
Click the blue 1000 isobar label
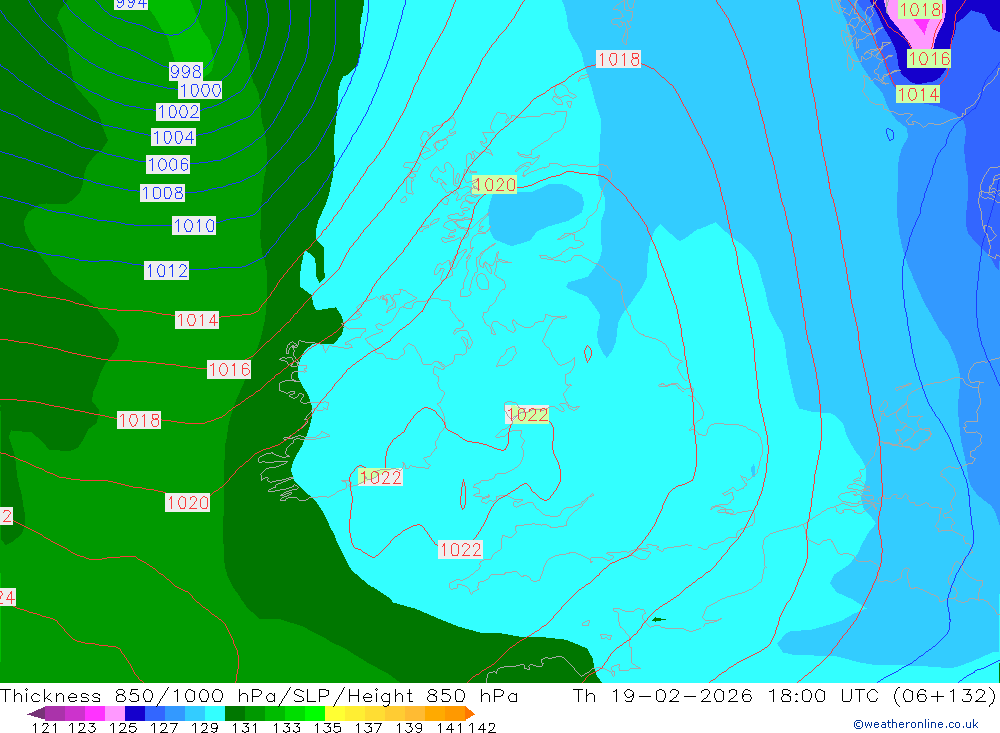(x=200, y=90)
